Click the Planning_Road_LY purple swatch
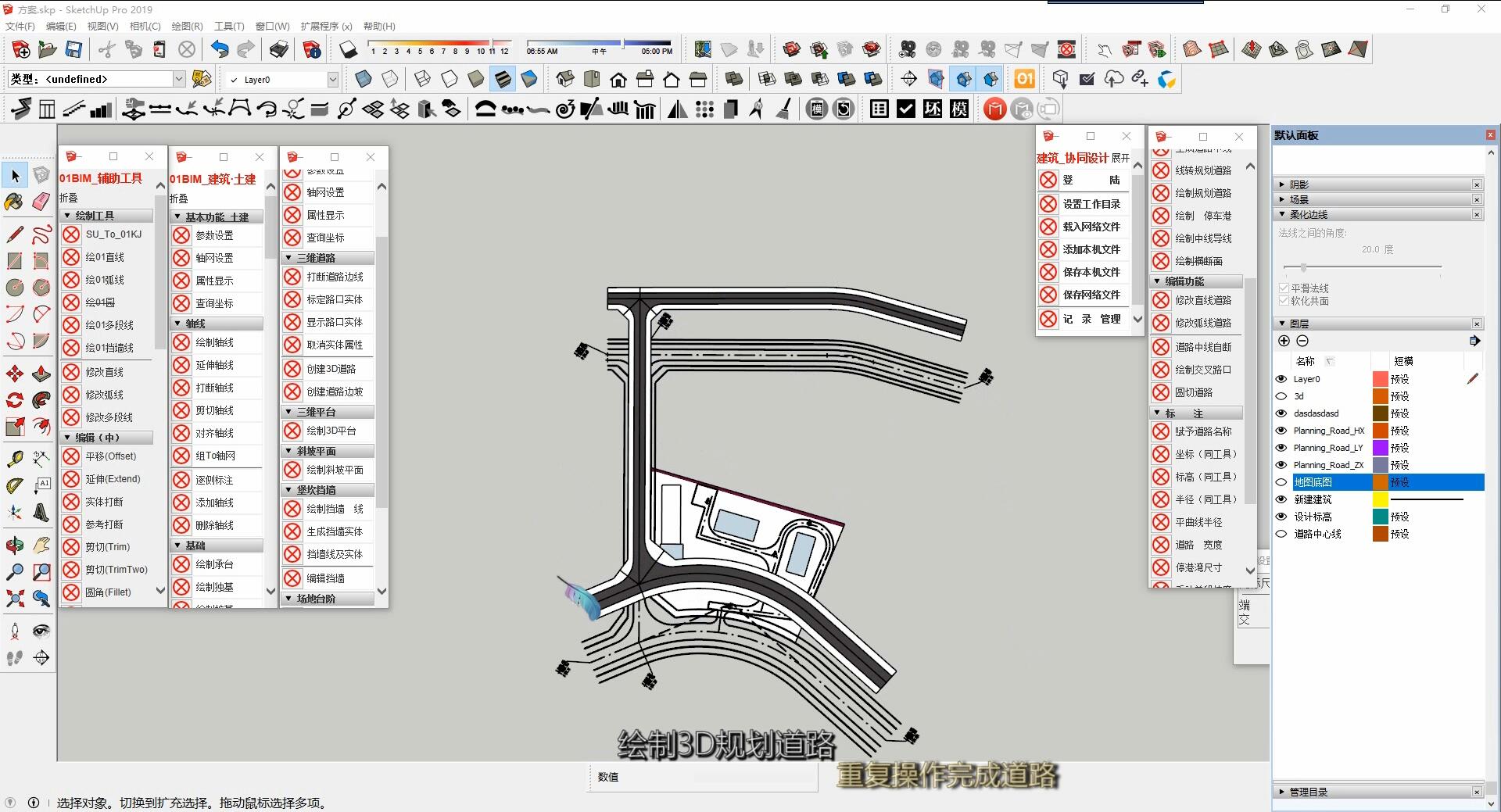Screen dimensions: 1501x812 pos(1381,448)
